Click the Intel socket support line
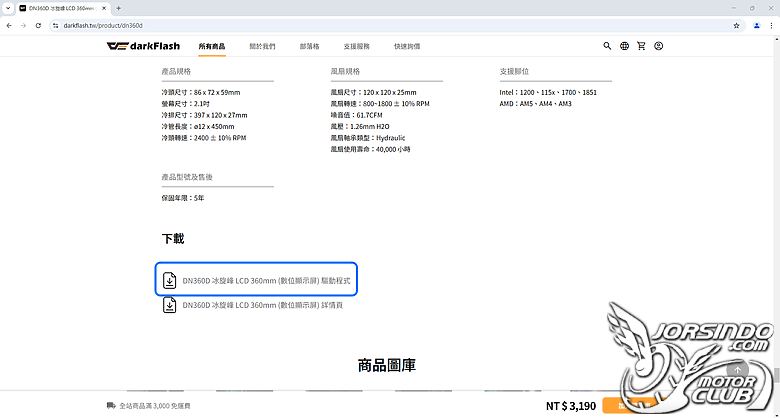 click(x=548, y=93)
